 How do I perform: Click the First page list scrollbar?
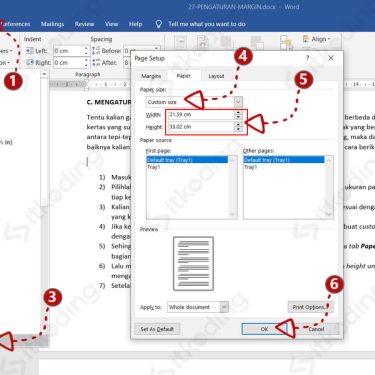pos(232,187)
